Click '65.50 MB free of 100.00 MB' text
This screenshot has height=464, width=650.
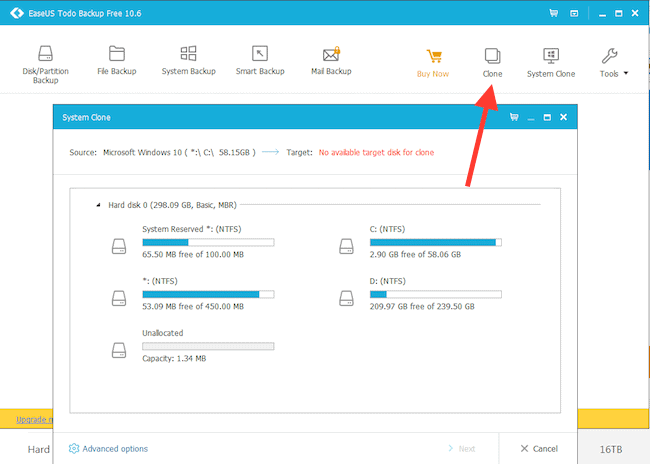pyautogui.click(x=193, y=255)
